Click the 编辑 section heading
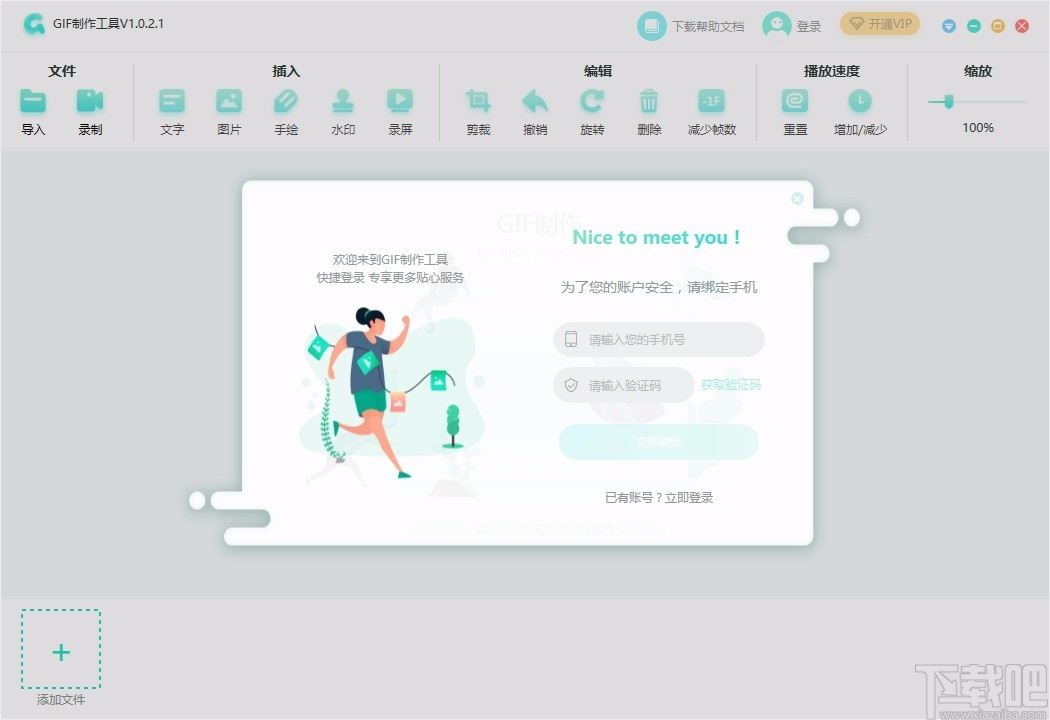 pyautogui.click(x=597, y=71)
